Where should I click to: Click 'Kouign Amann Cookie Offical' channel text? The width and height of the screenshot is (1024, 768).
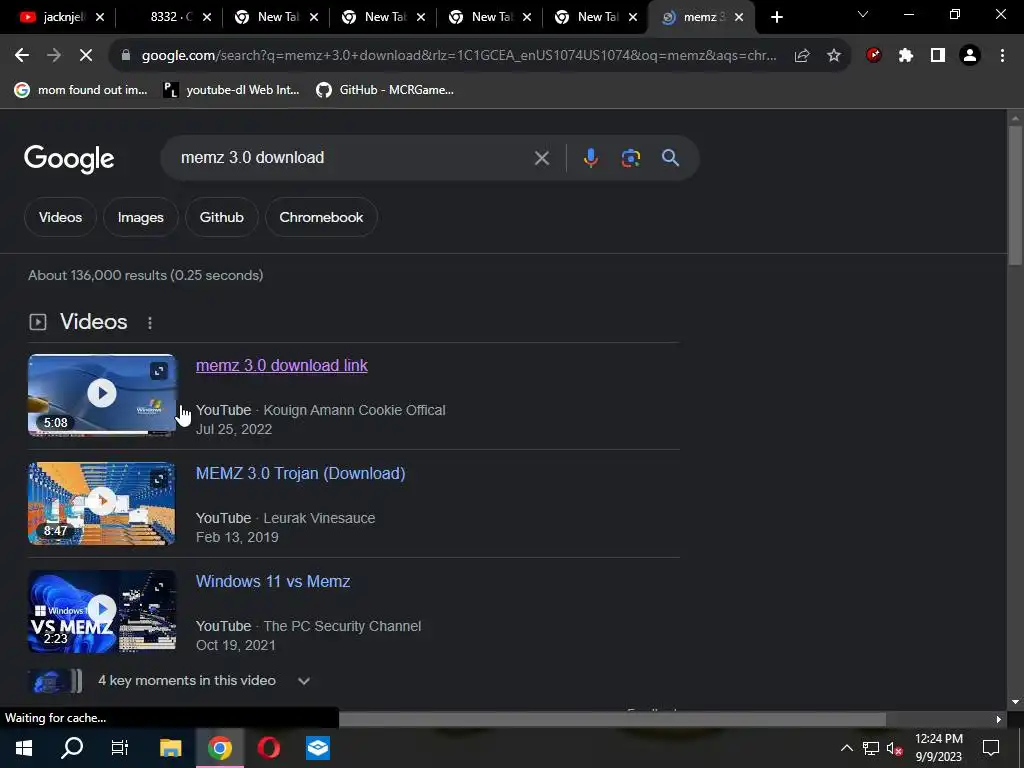(x=354, y=410)
